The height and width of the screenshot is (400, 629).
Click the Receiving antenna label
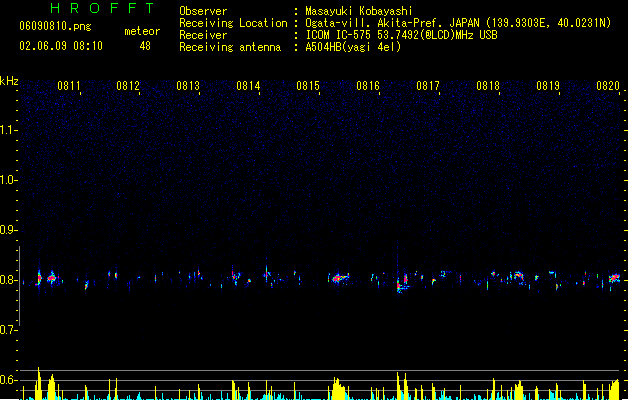tap(230, 47)
